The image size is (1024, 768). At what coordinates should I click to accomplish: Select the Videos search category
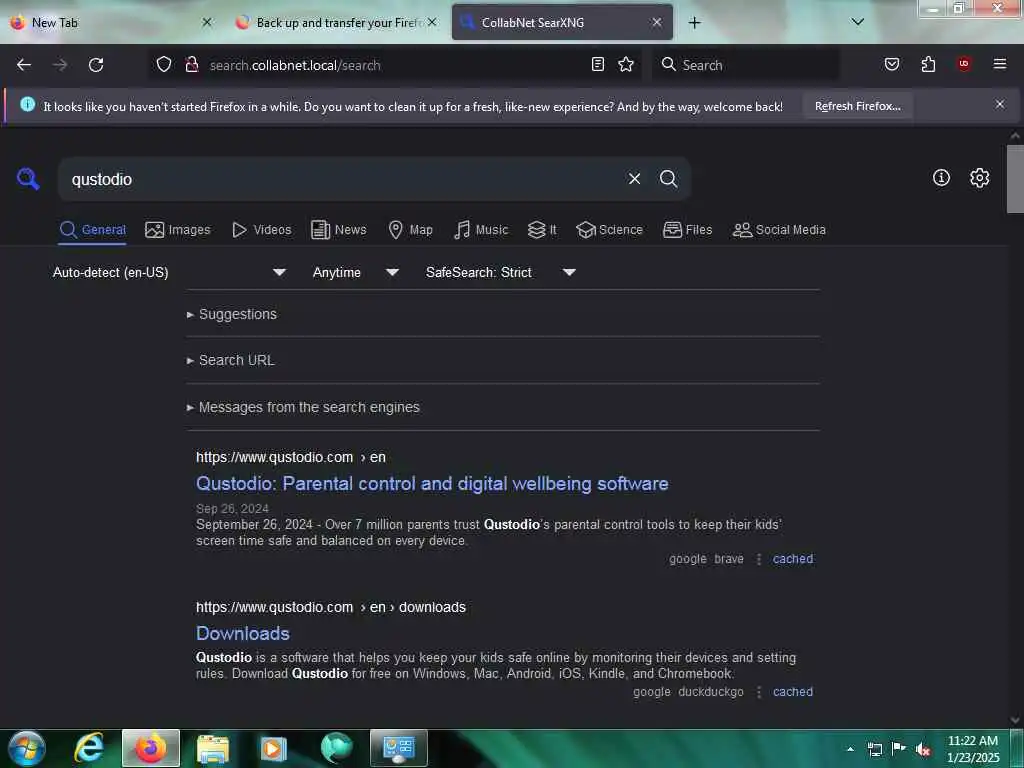point(261,230)
